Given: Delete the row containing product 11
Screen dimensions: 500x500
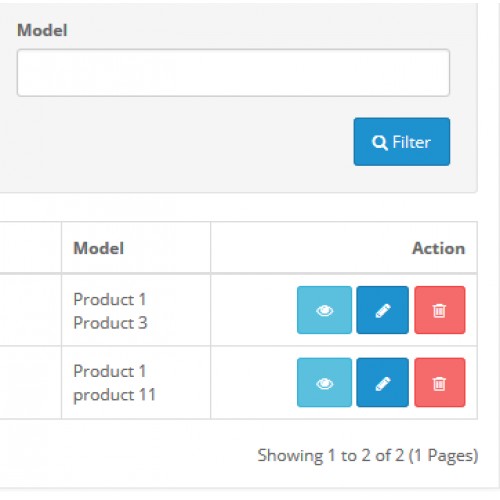Looking at the screenshot, I should (440, 382).
